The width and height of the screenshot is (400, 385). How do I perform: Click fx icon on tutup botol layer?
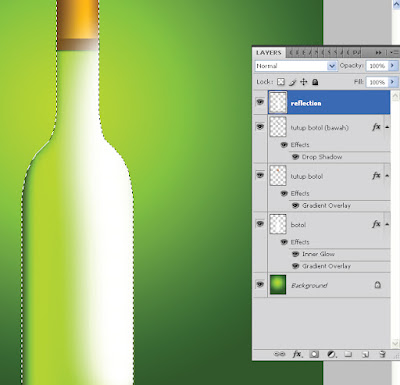click(x=376, y=175)
